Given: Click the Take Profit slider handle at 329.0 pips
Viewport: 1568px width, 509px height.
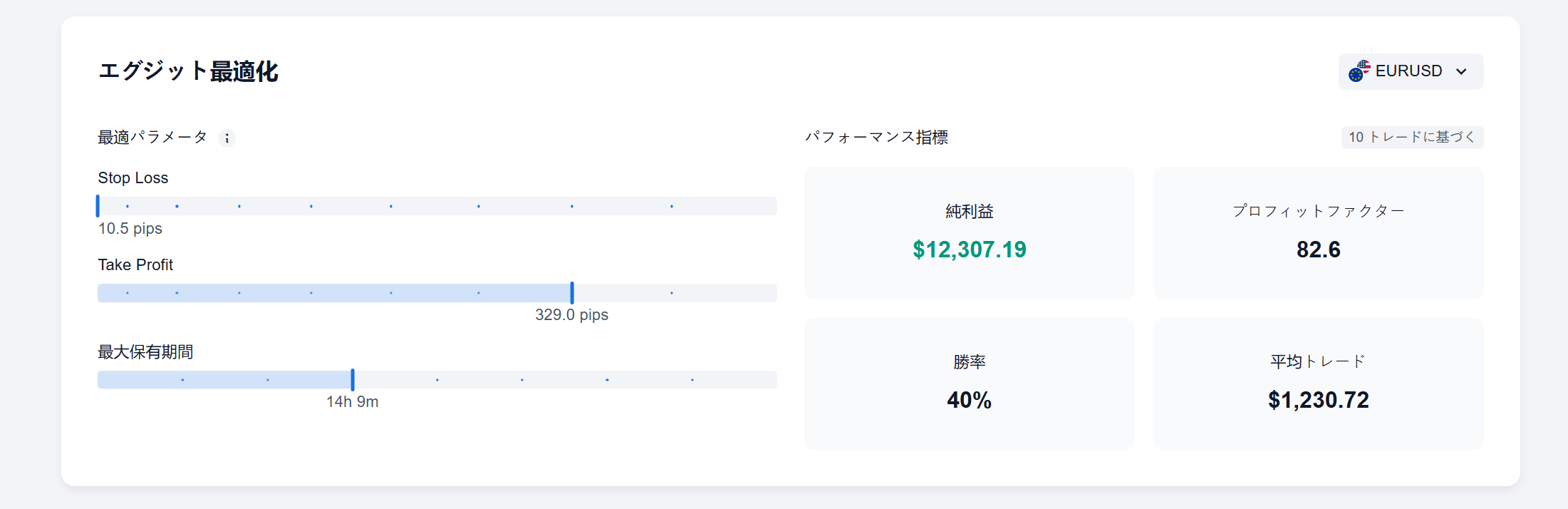Looking at the screenshot, I should [x=572, y=292].
